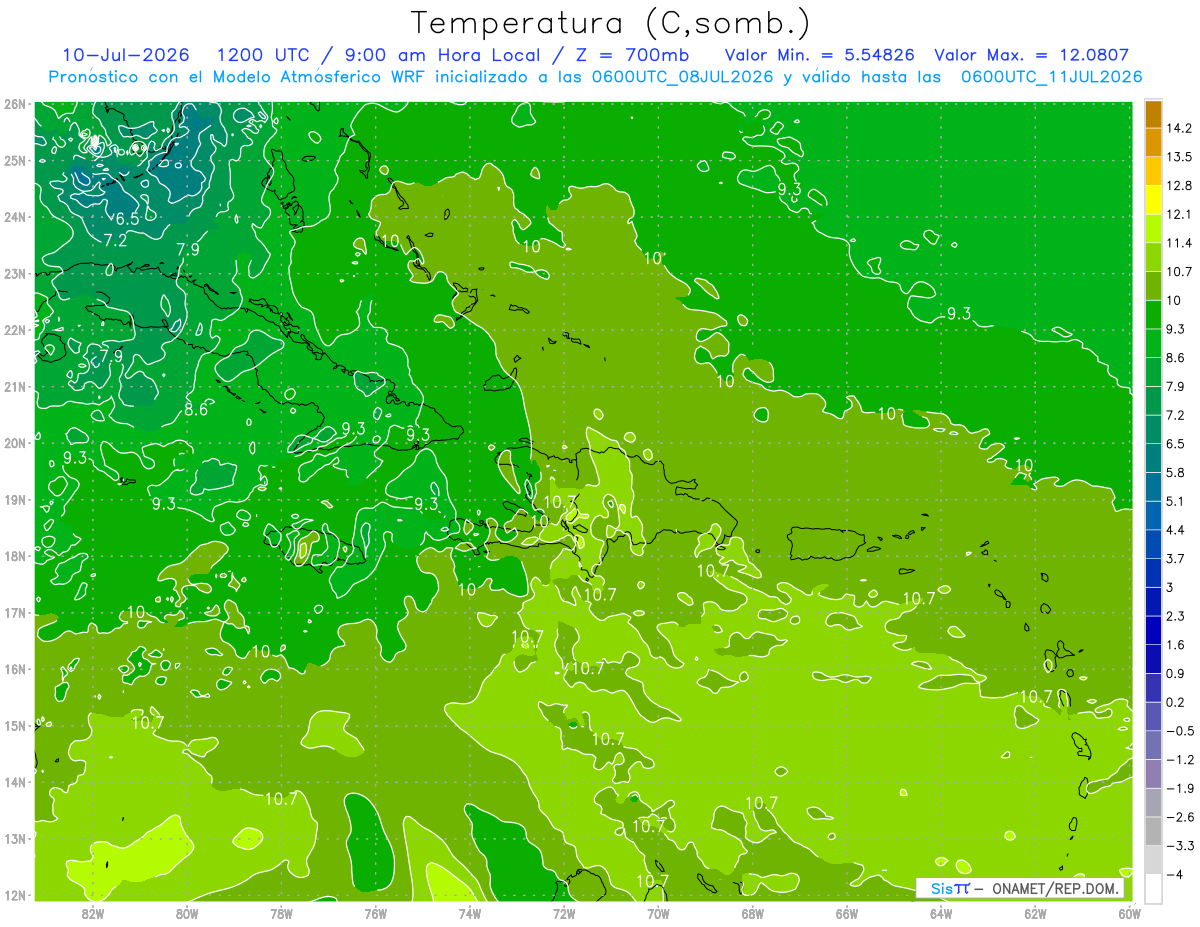This screenshot has width=1200, height=927.
Task: Click the title "Temperatura (C,somb.)"
Action: pos(610,23)
